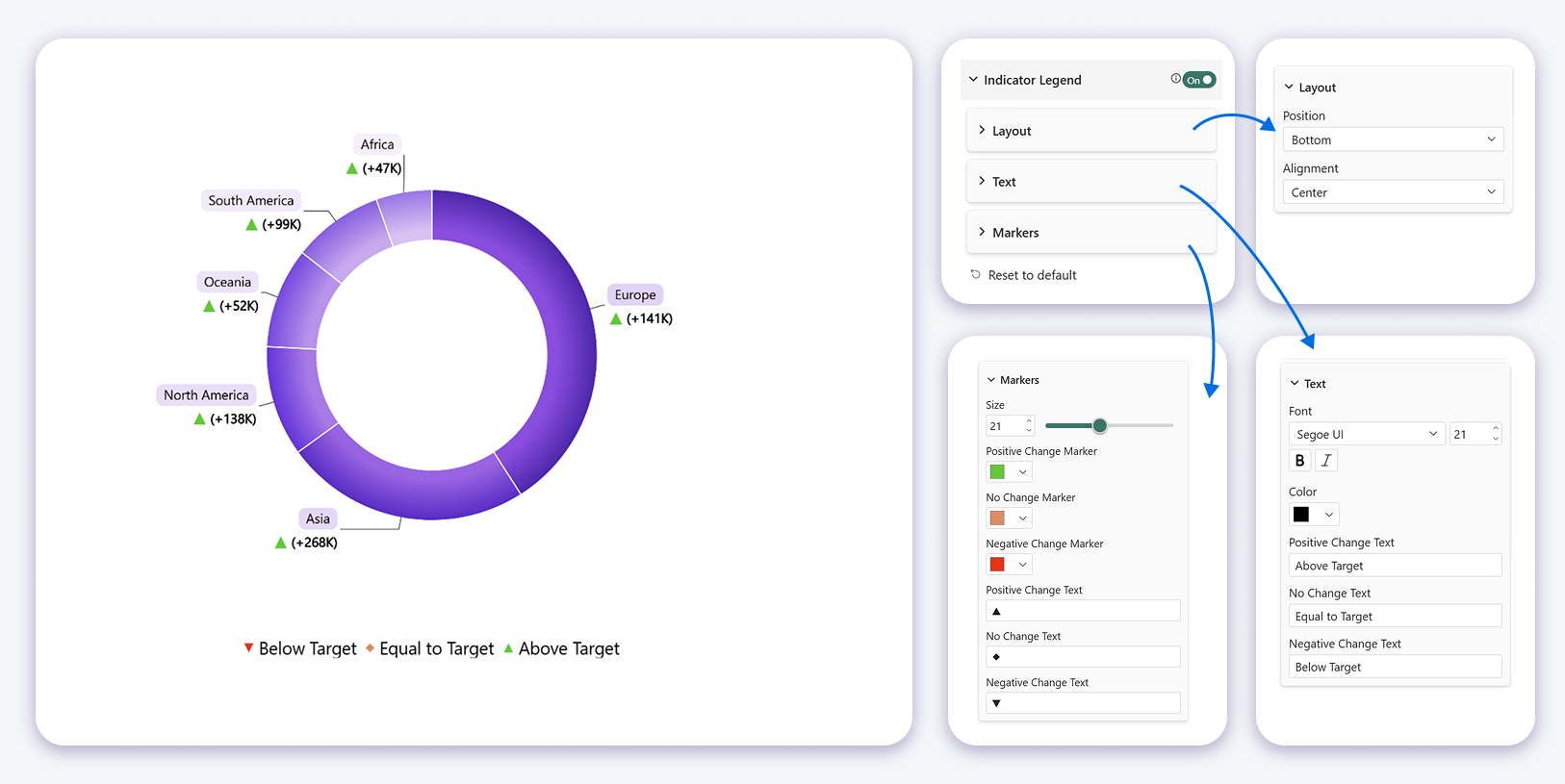Image resolution: width=1565 pixels, height=784 pixels.
Task: Expand the Text row under Indicator Legend
Action: click(x=1091, y=182)
